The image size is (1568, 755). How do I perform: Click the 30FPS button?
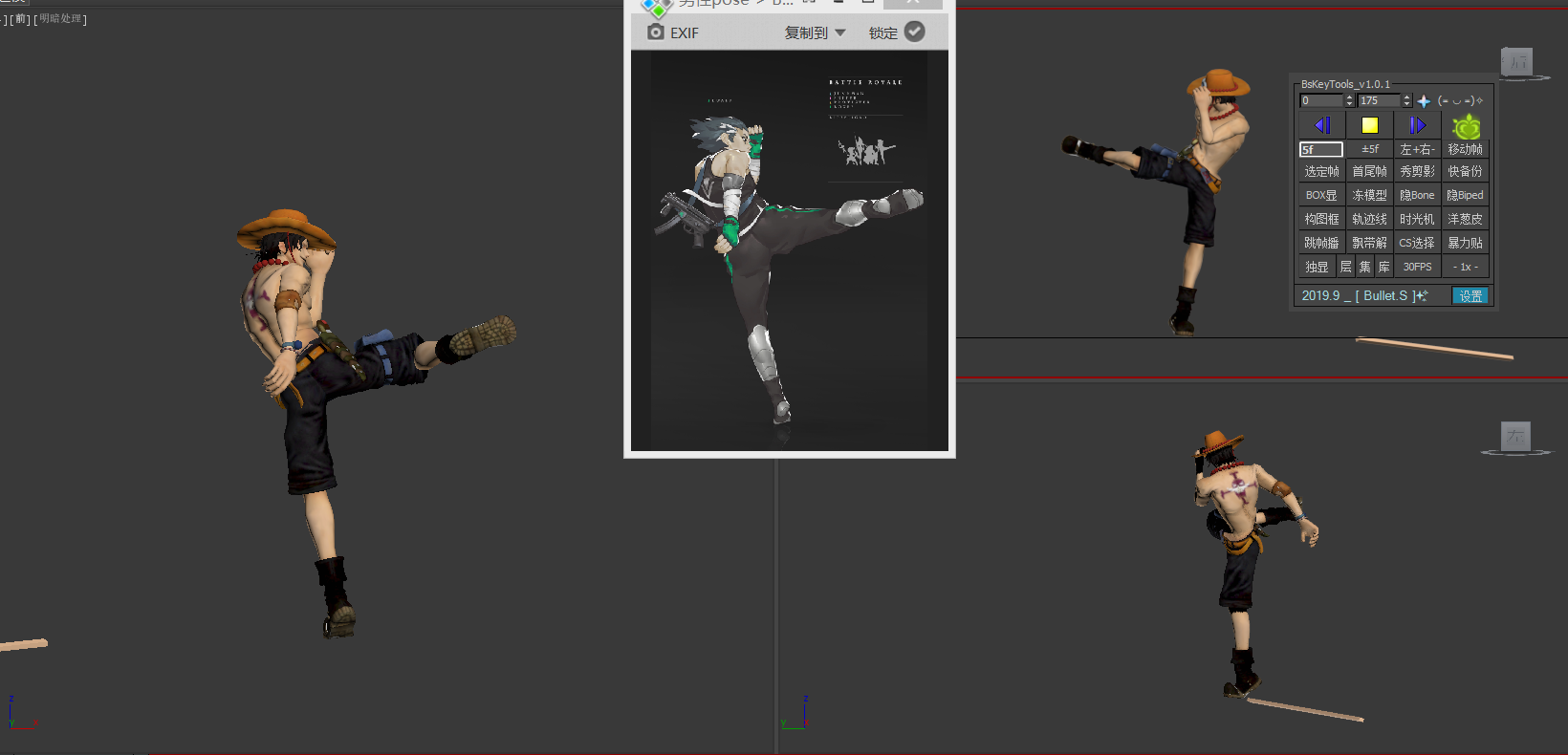coord(1417,267)
